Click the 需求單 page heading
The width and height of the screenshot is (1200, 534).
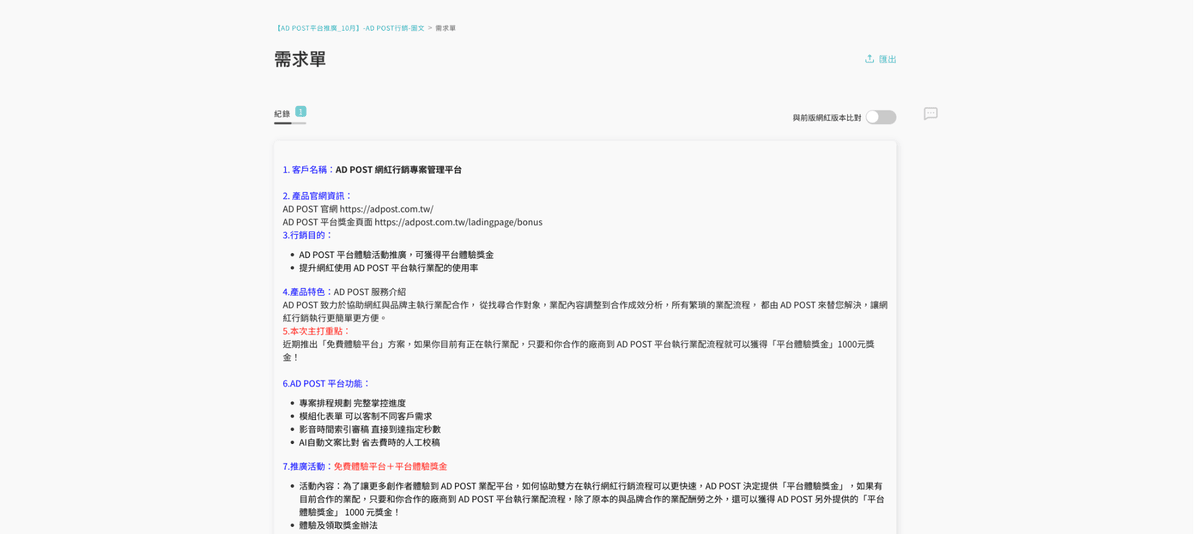point(301,59)
